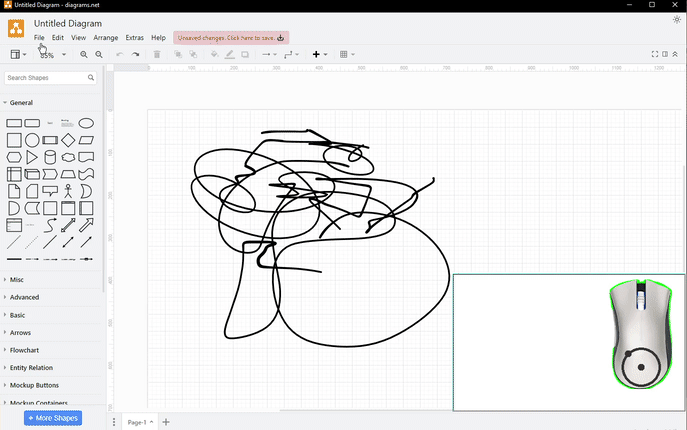Open the connection arrow style dropdown
Image resolution: width=687 pixels, height=430 pixels.
coord(269,54)
